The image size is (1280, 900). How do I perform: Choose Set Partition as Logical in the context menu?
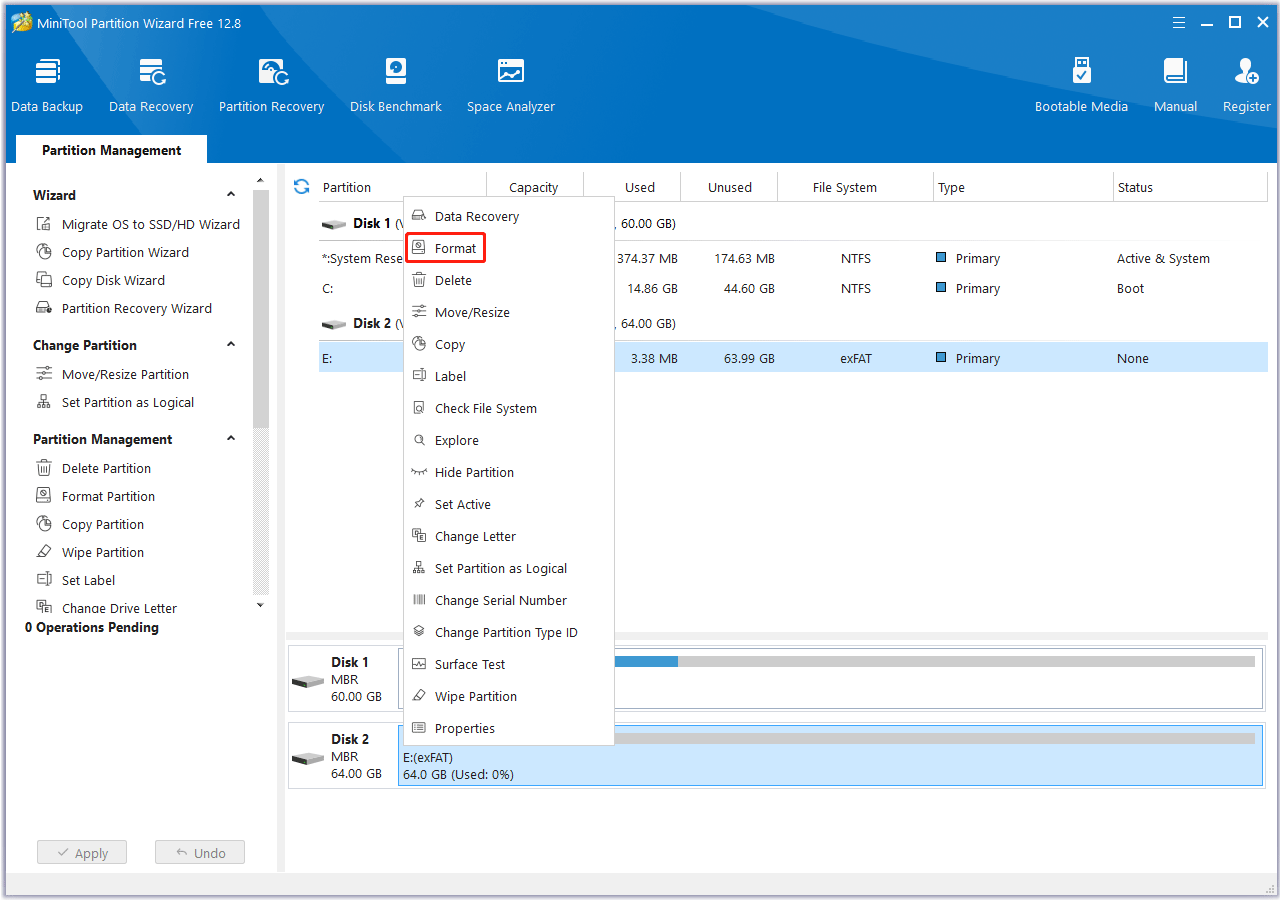coord(508,568)
